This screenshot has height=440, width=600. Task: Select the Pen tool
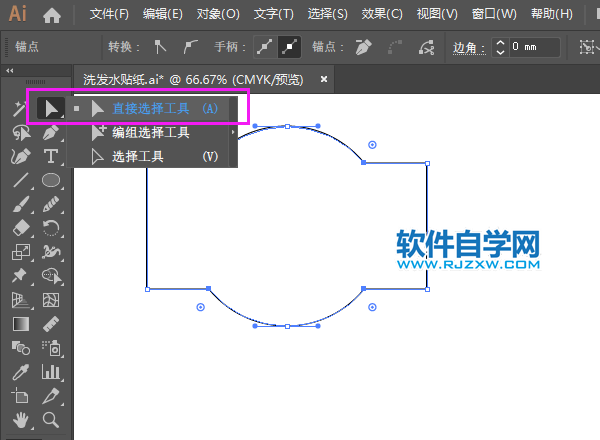click(51, 133)
